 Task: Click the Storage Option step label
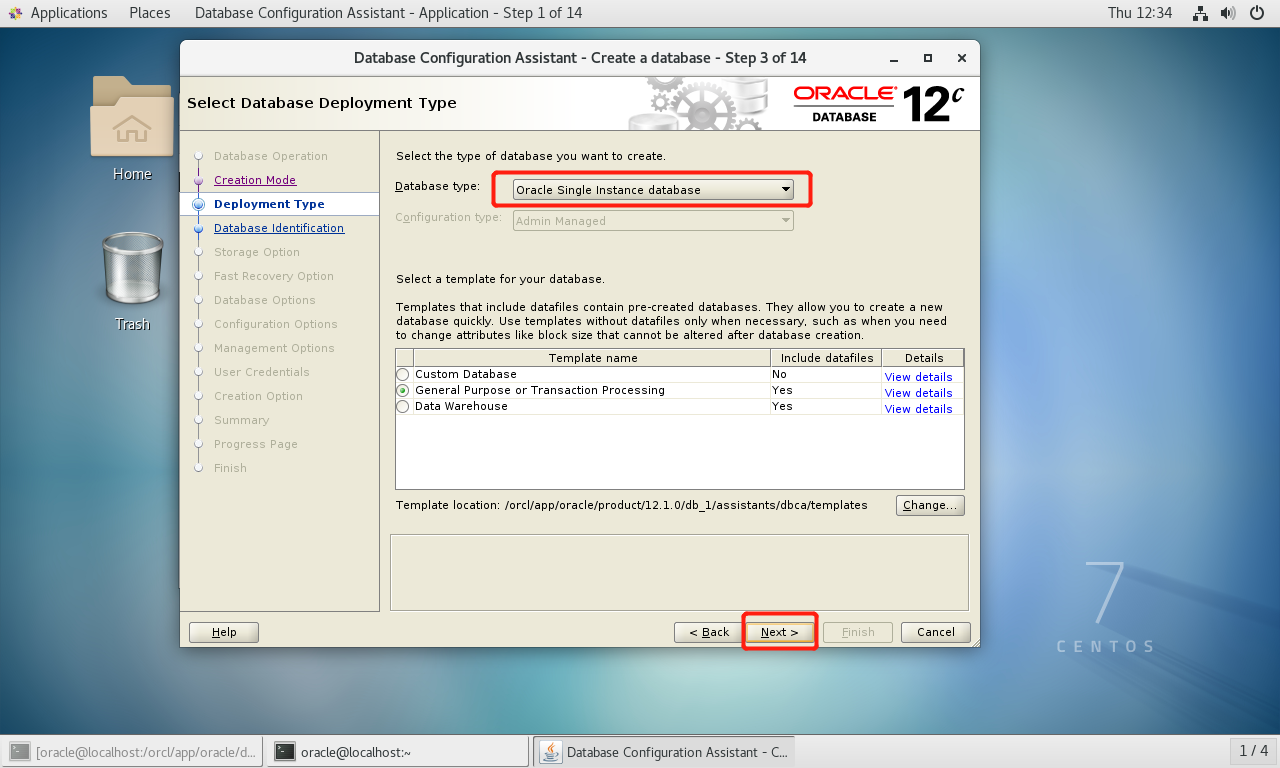tap(257, 252)
